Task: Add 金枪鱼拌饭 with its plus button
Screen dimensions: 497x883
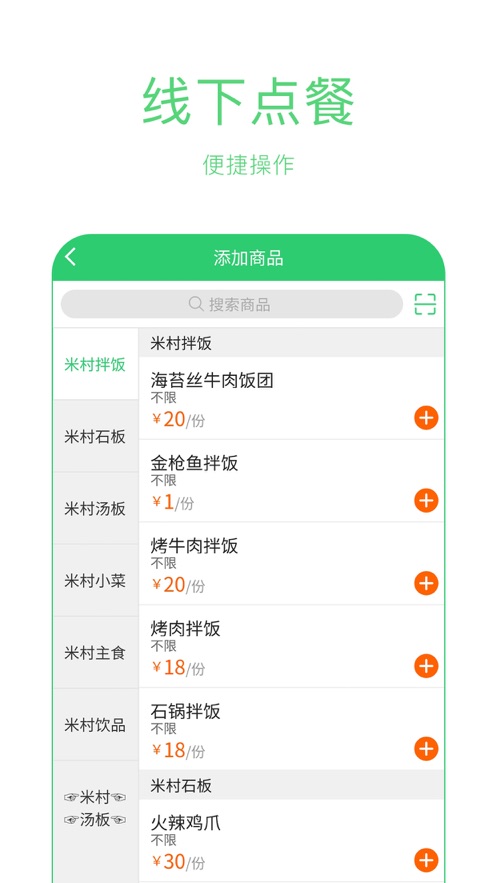Action: coord(426,501)
